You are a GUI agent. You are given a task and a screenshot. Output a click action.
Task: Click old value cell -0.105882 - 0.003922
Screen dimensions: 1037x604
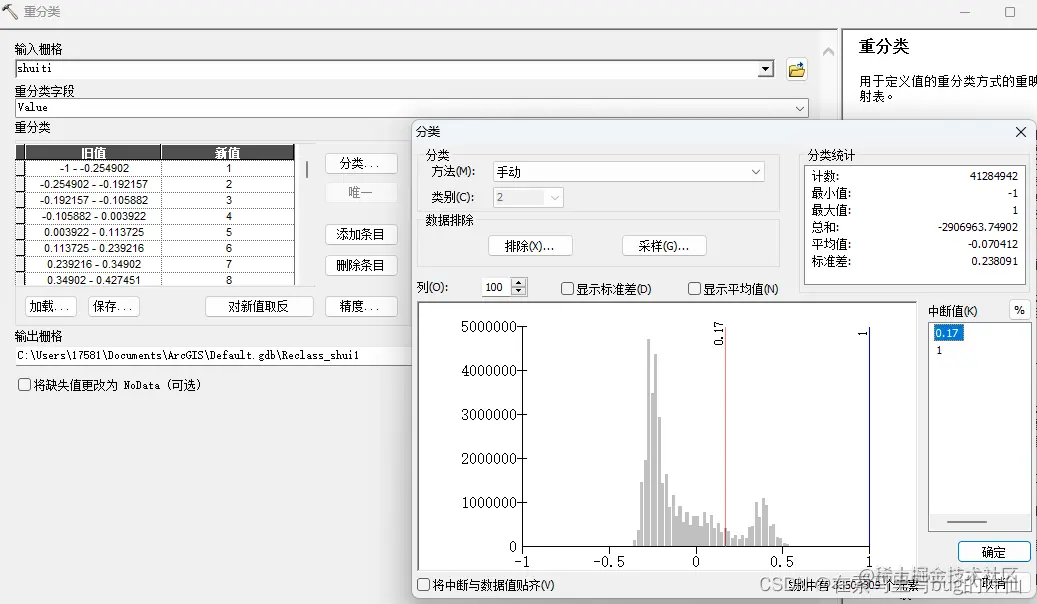93,216
